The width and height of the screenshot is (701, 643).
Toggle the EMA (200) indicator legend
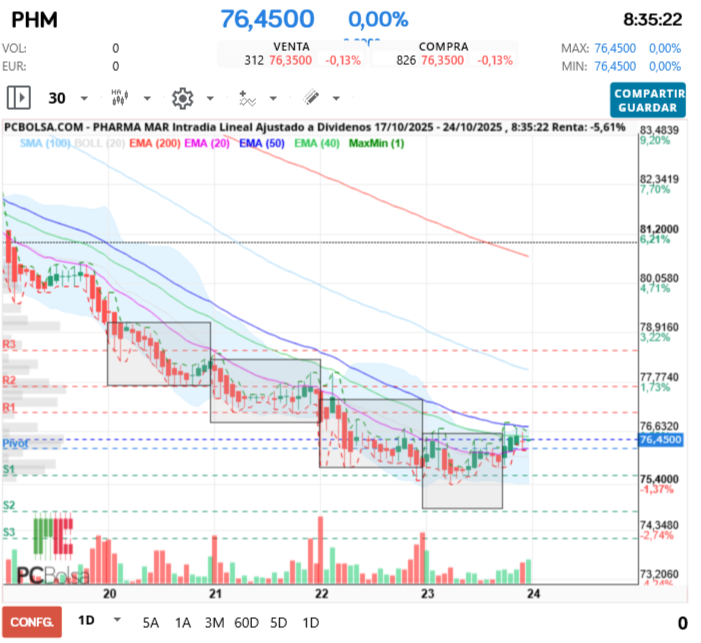pos(155,144)
